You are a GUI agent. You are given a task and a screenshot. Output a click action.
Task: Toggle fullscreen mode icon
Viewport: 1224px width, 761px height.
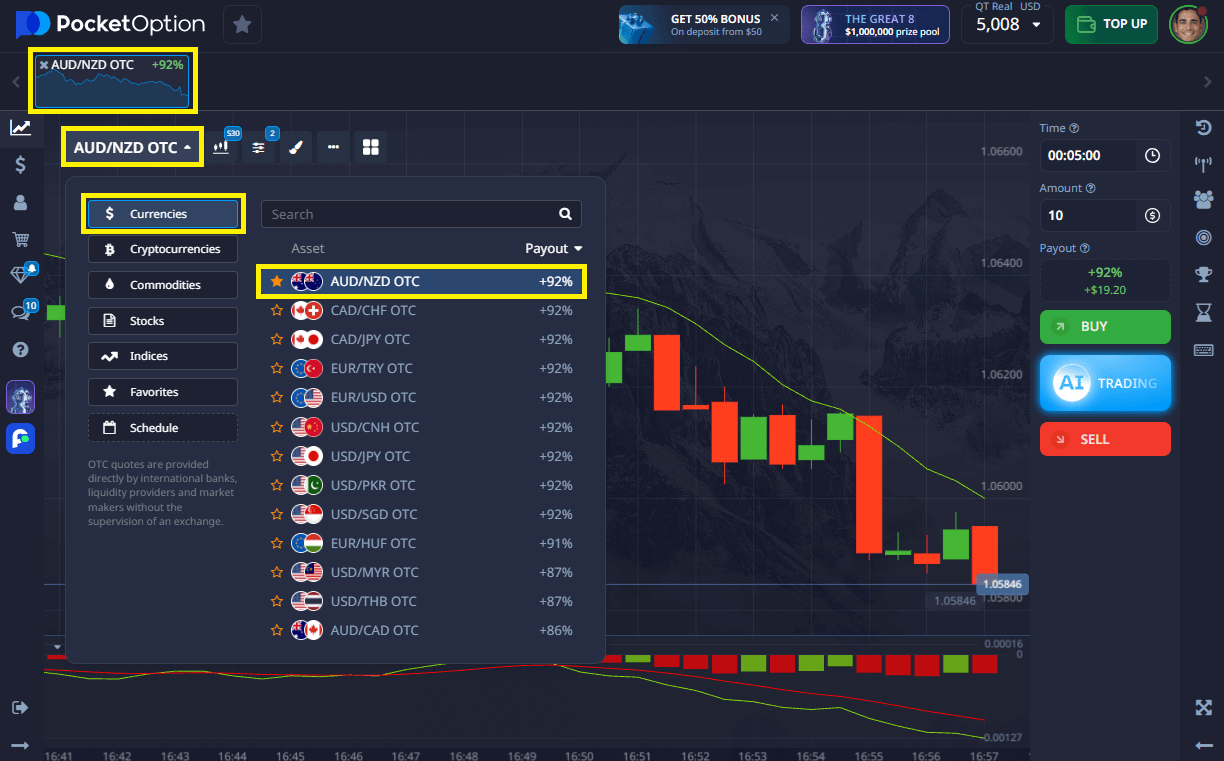tap(1203, 708)
